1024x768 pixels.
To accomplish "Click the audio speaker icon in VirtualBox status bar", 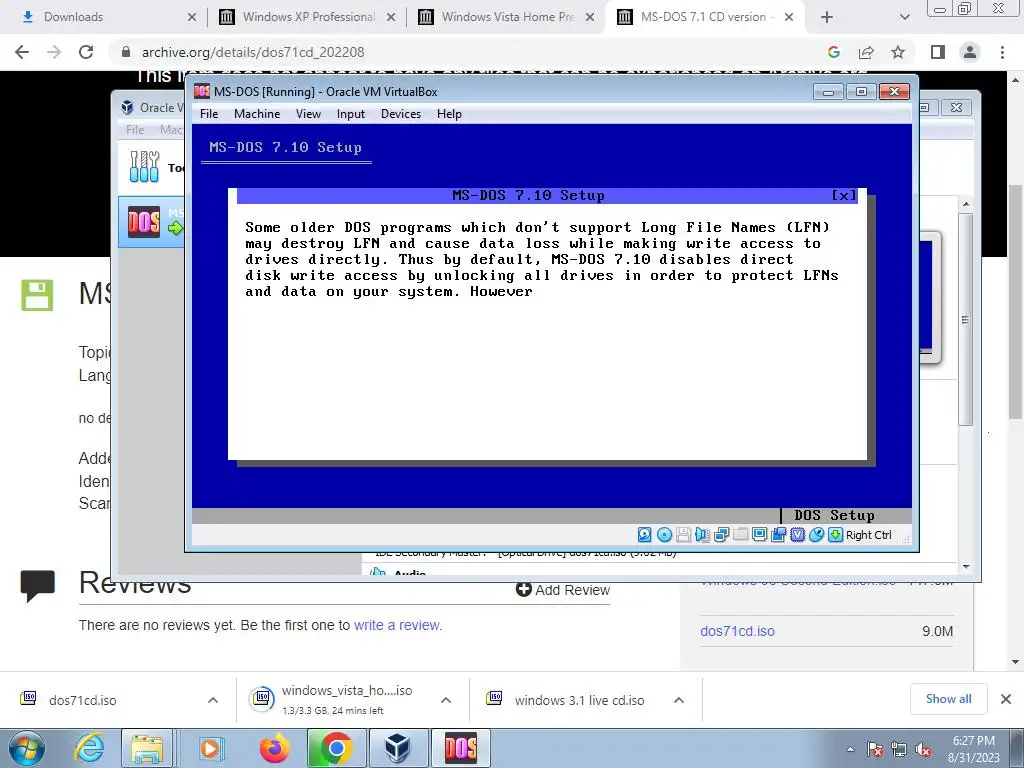I will click(702, 535).
